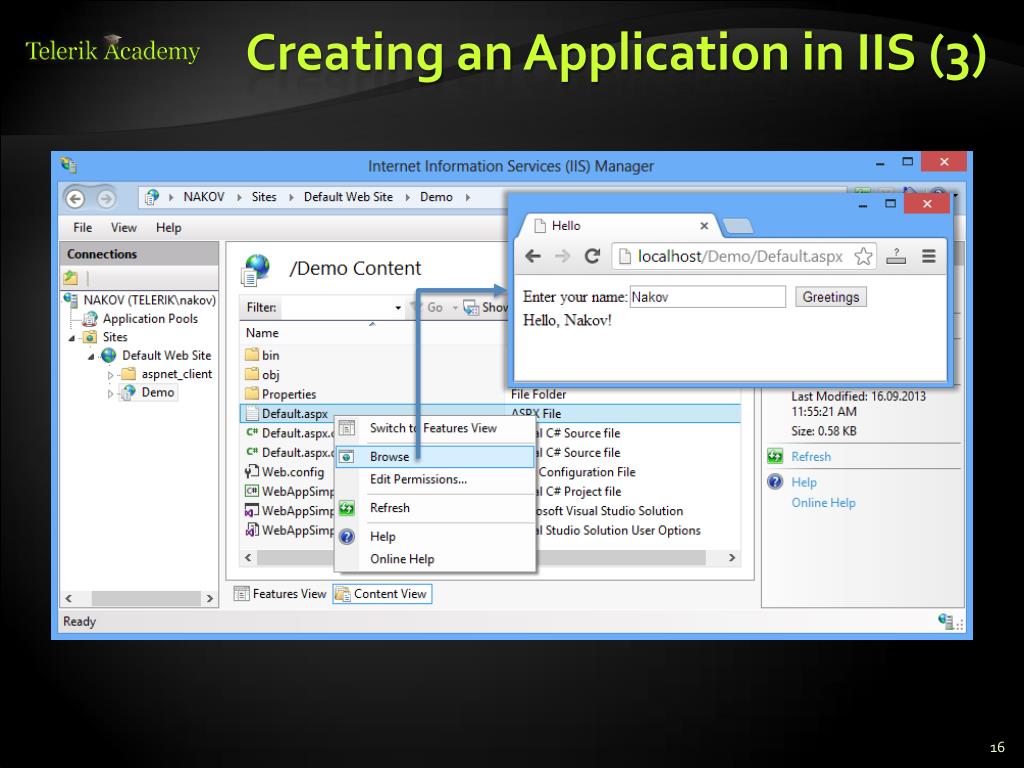1024x768 pixels.
Task: Click the Application Pools icon in tree
Action: [x=90, y=319]
